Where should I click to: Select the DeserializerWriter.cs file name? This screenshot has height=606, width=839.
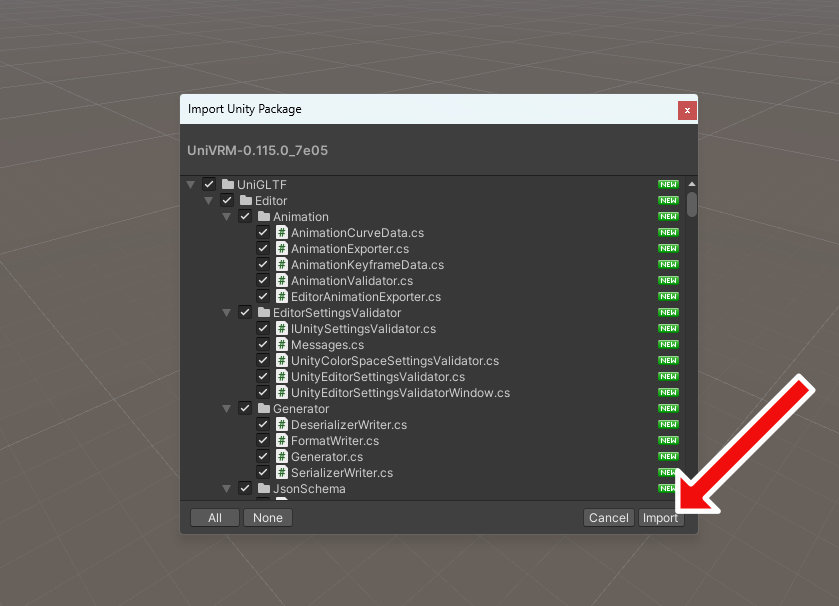(x=349, y=425)
